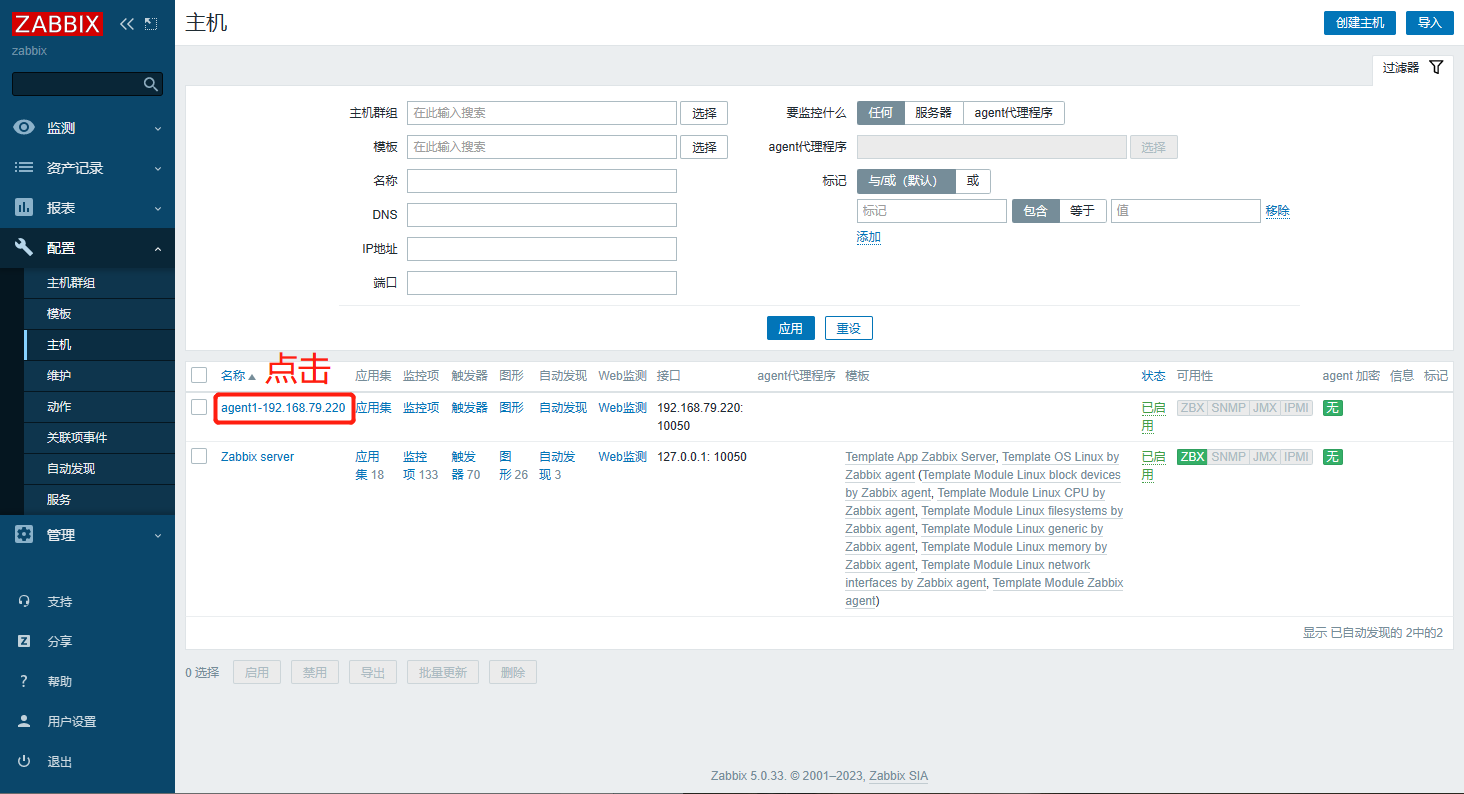Viewport: 1464px width, 794px height.
Task: Click the search magnifier icon
Action: pos(151,84)
